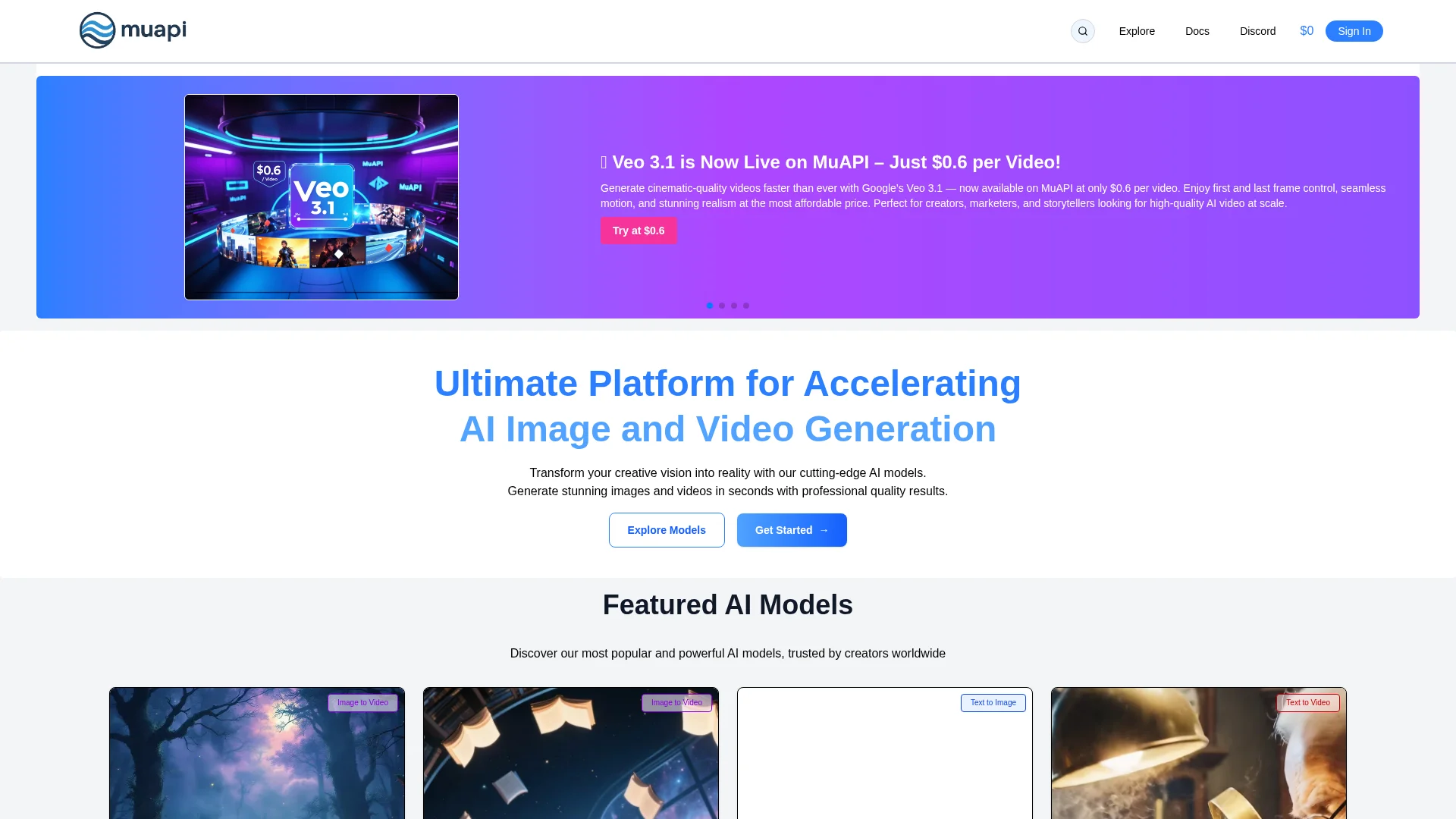Click the Text to Image tag
The width and height of the screenshot is (1456, 819).
[x=993, y=703]
